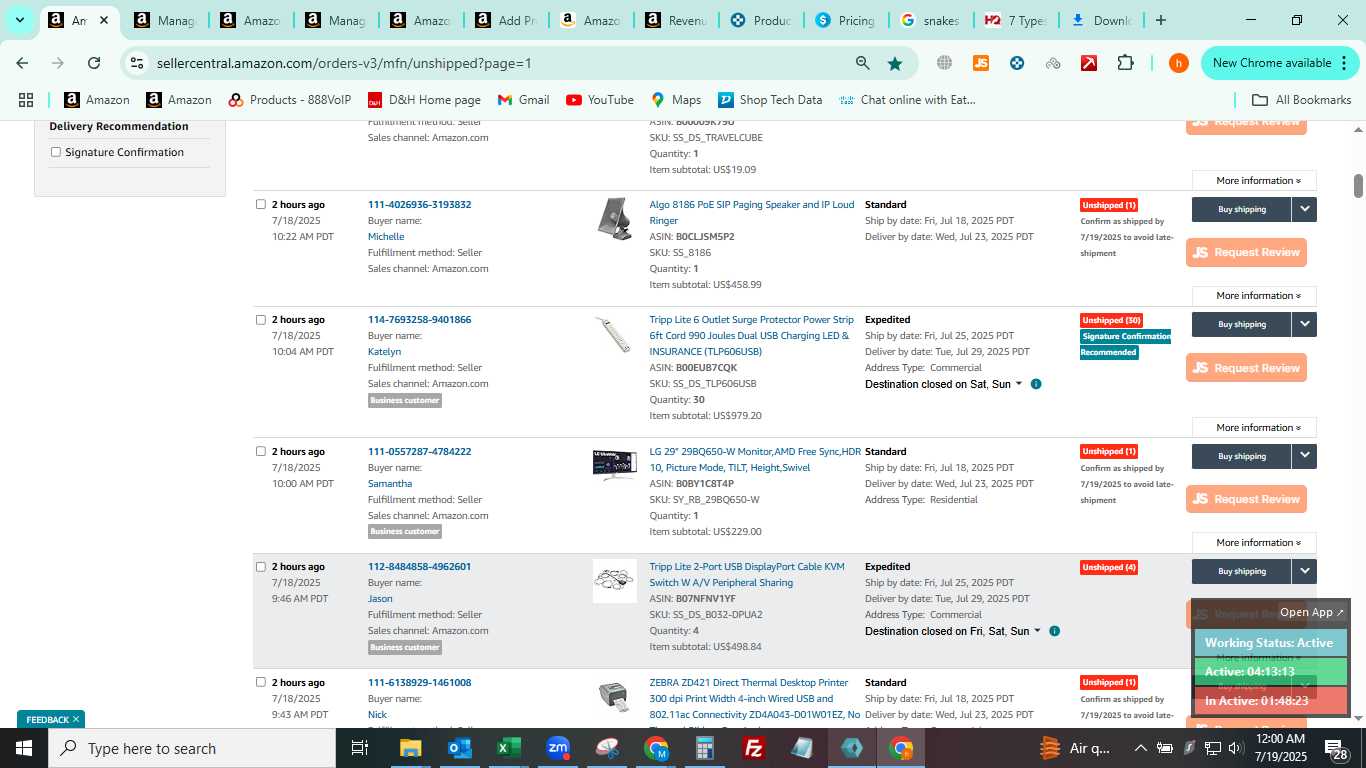Open order 114-7693258-9401866 details

(x=419, y=320)
